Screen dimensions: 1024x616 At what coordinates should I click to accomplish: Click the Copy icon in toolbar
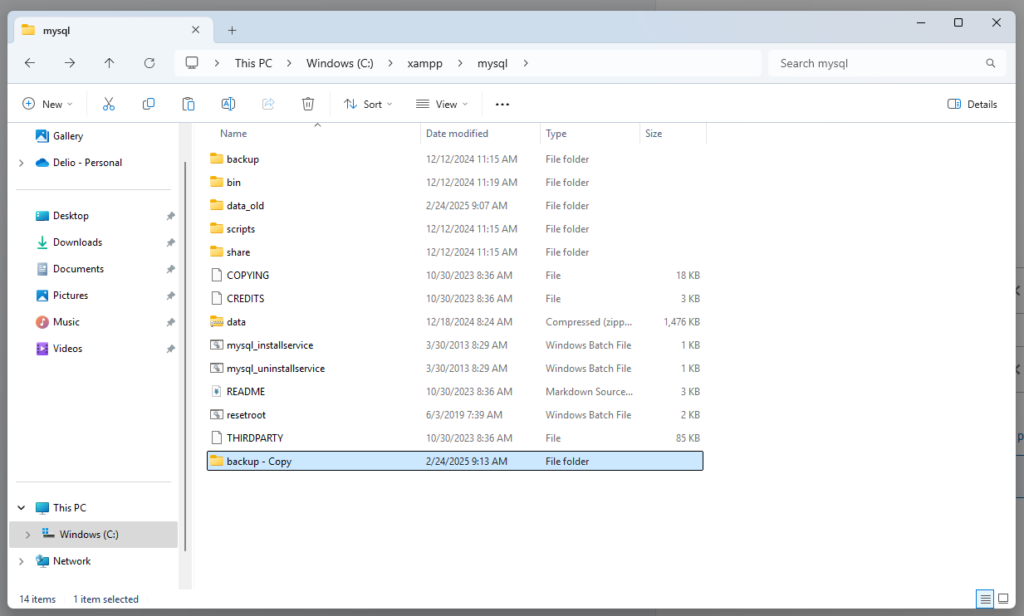149,104
